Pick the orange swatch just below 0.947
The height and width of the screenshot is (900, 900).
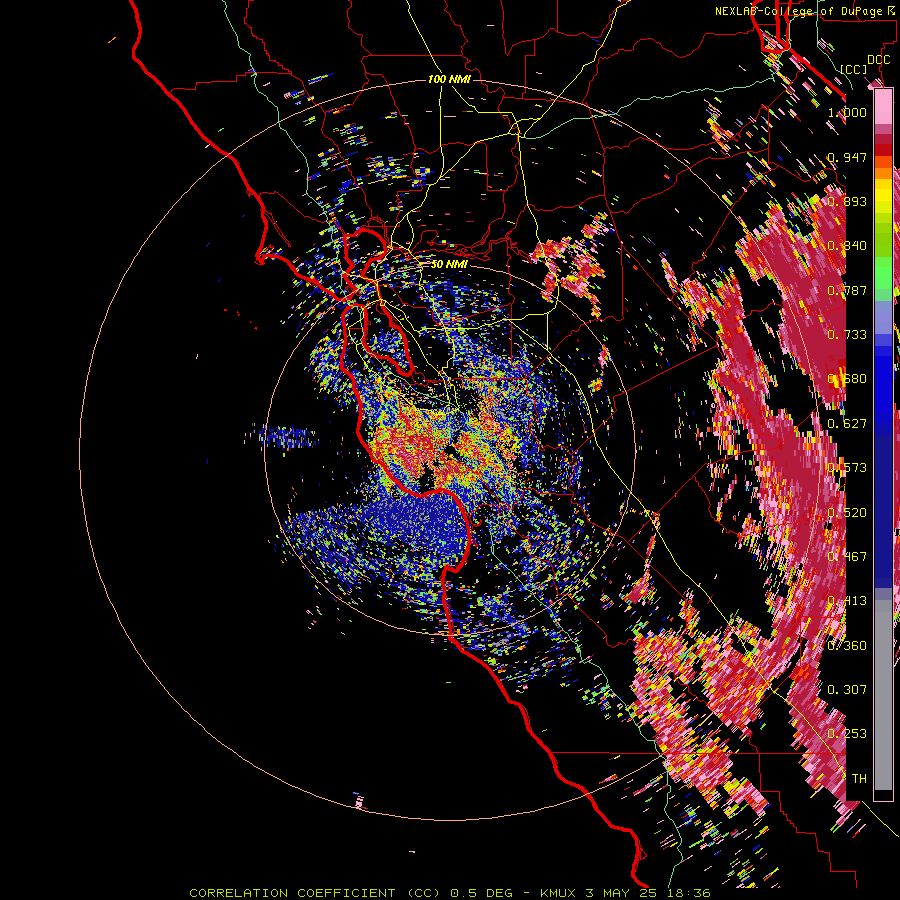[x=883, y=162]
